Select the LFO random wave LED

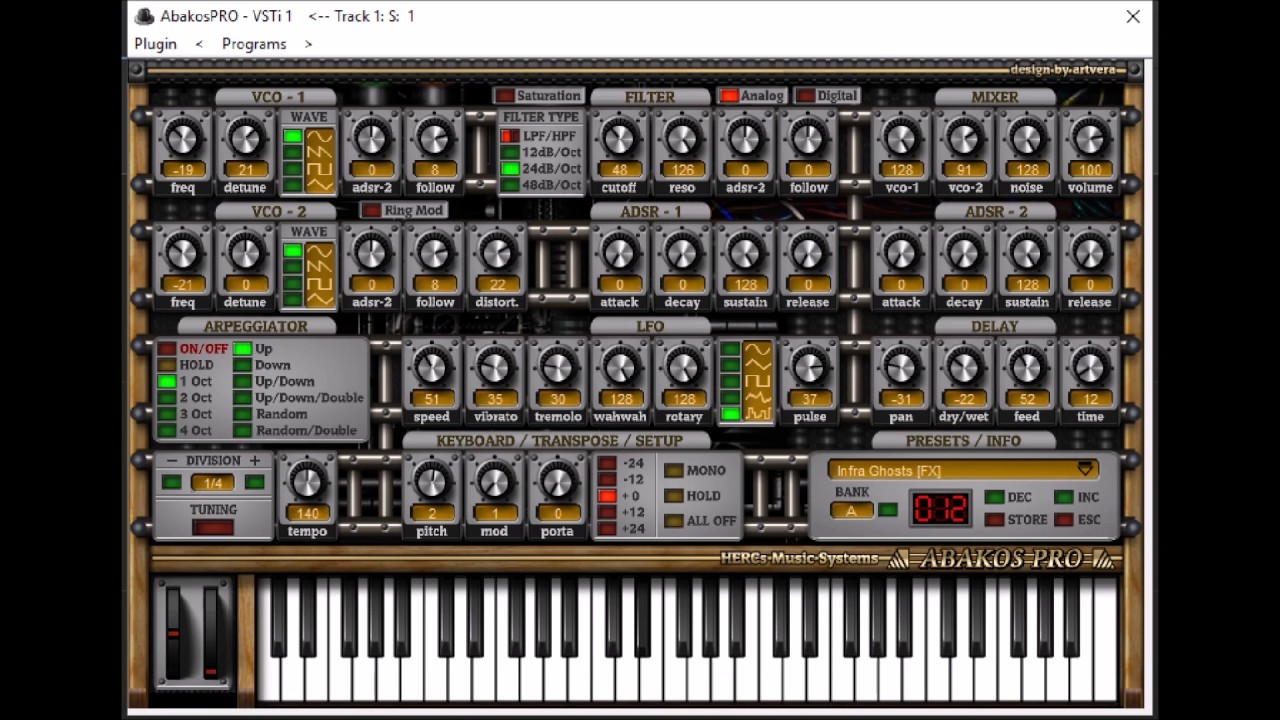[730, 414]
